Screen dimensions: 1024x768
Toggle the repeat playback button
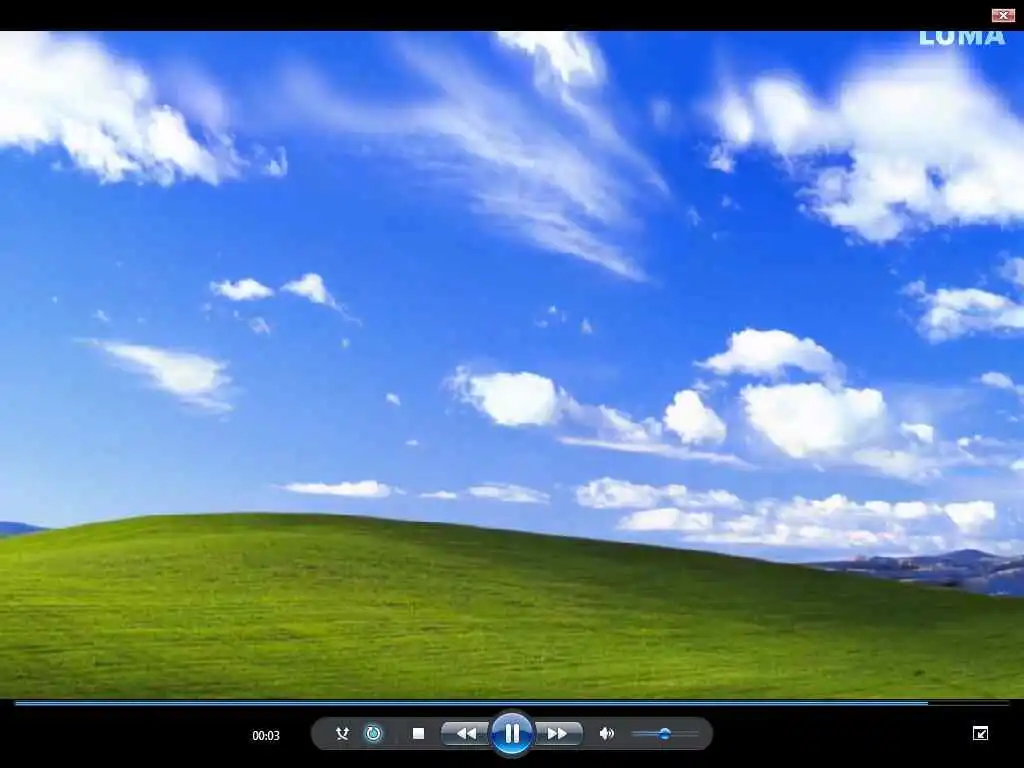pos(374,733)
